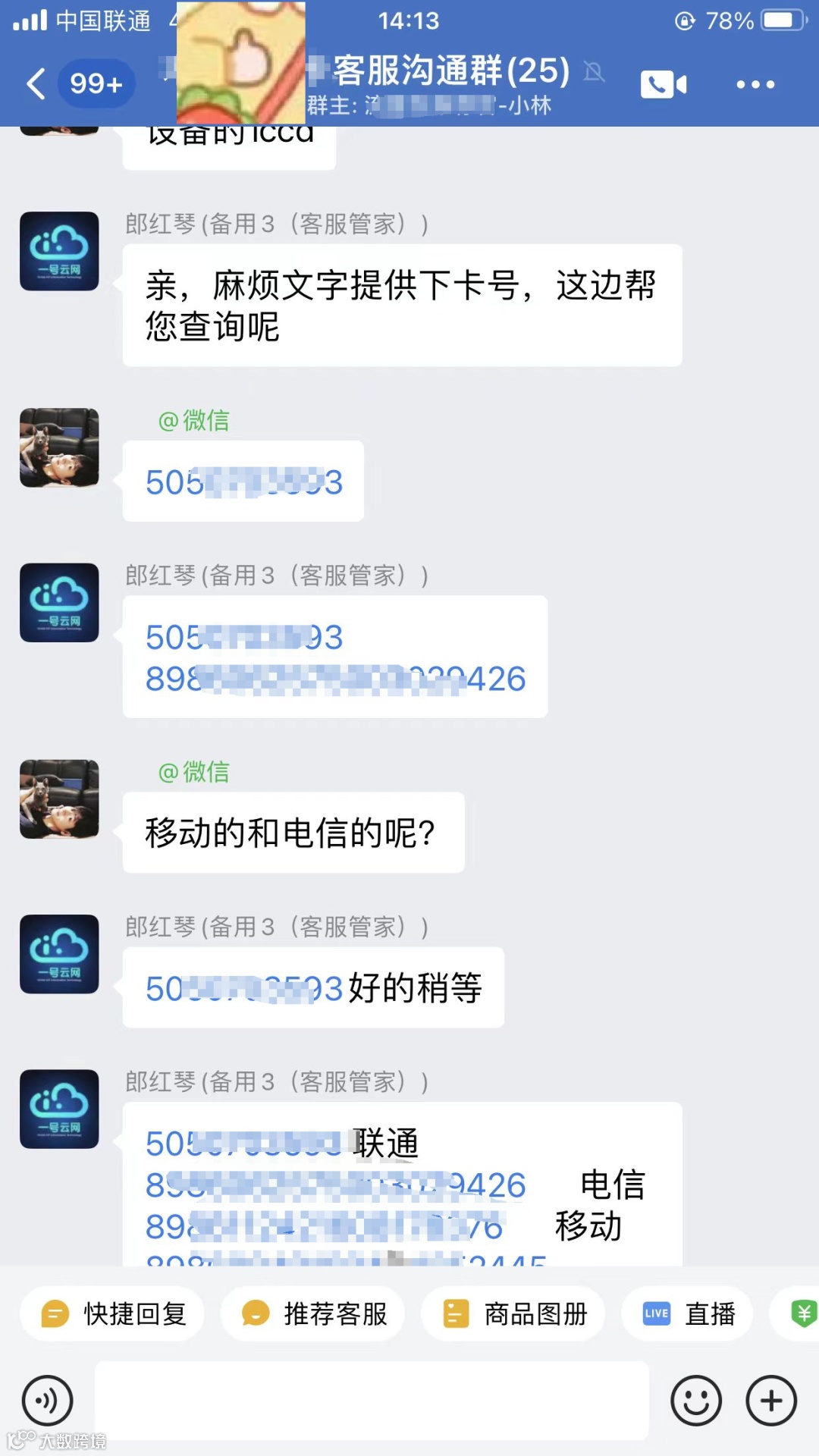Tap the voice input icon

[48, 1401]
